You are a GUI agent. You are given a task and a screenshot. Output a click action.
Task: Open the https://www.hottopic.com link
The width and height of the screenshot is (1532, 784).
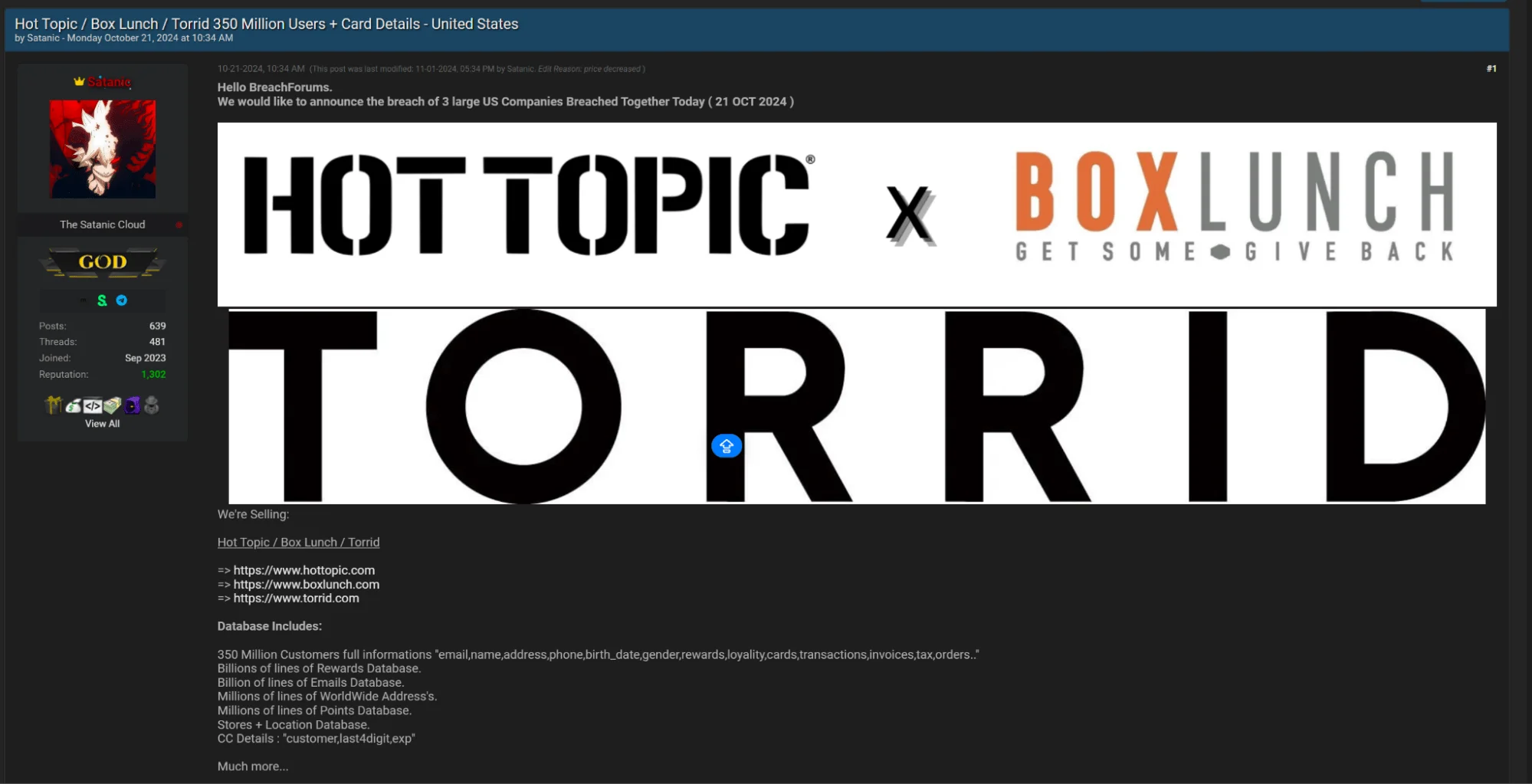tap(304, 570)
